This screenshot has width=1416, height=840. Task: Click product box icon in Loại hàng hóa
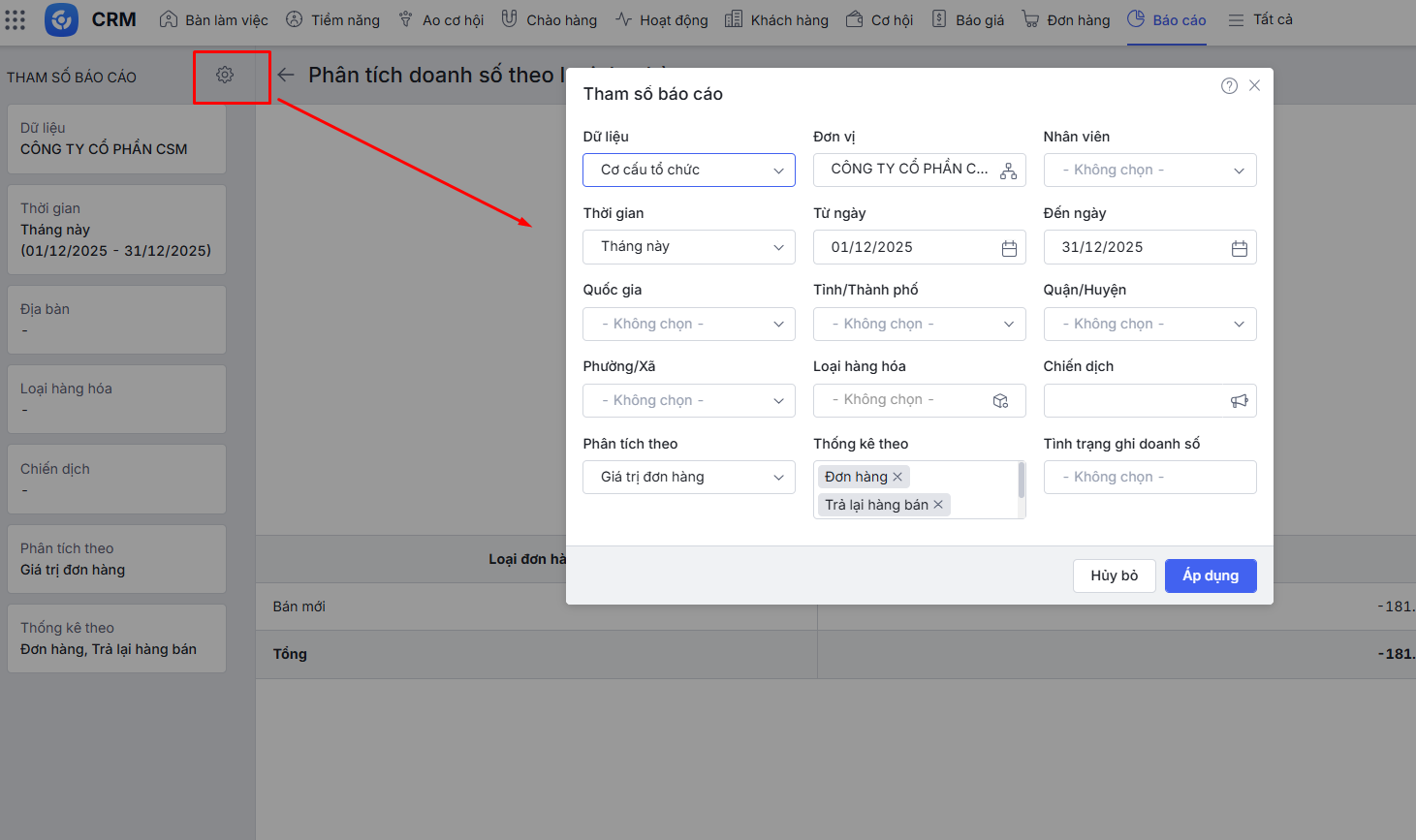click(x=1001, y=401)
